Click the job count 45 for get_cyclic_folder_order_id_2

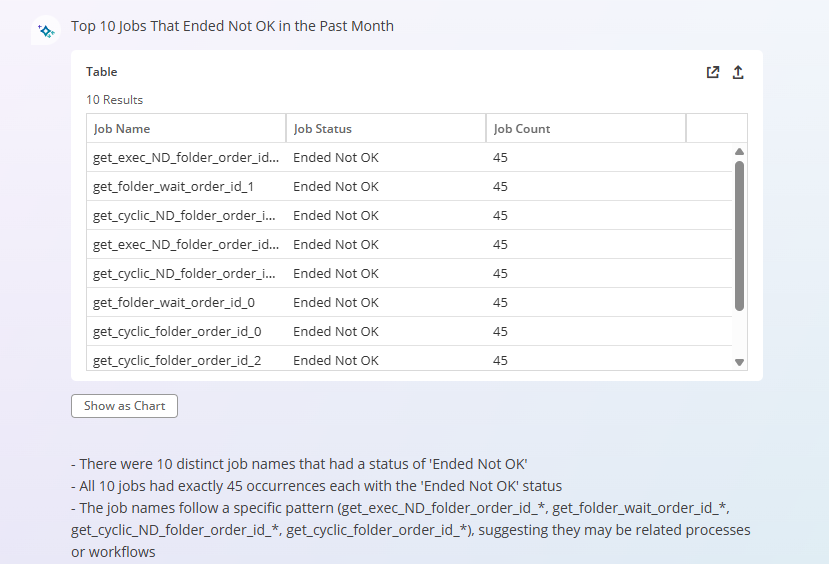tap(500, 361)
